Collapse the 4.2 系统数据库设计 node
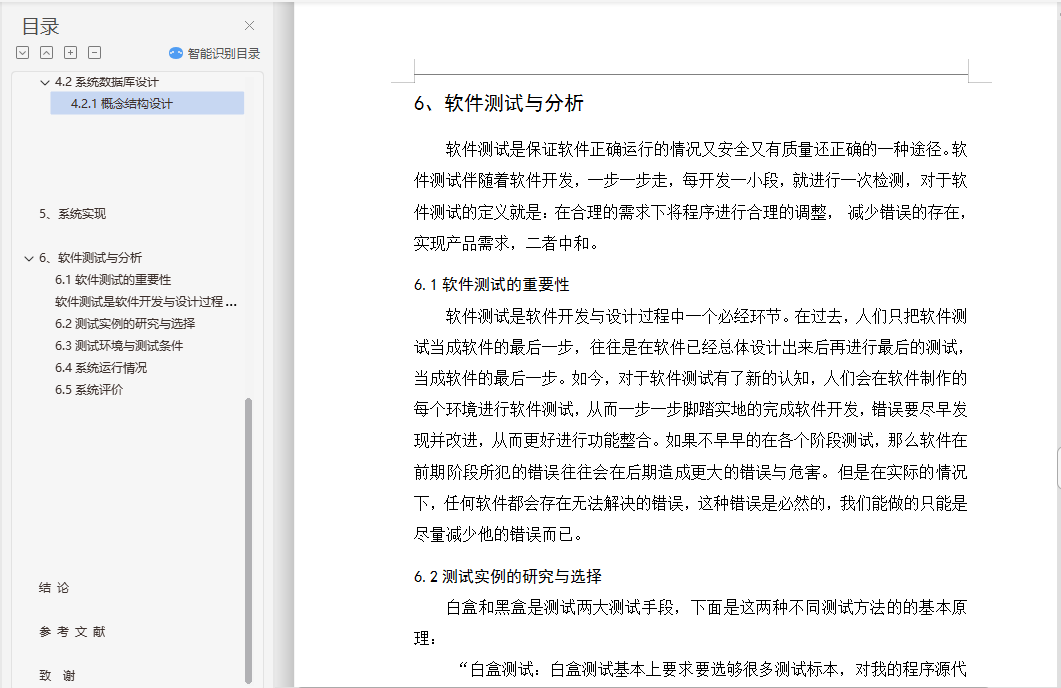The height and width of the screenshot is (688, 1061). point(45,83)
